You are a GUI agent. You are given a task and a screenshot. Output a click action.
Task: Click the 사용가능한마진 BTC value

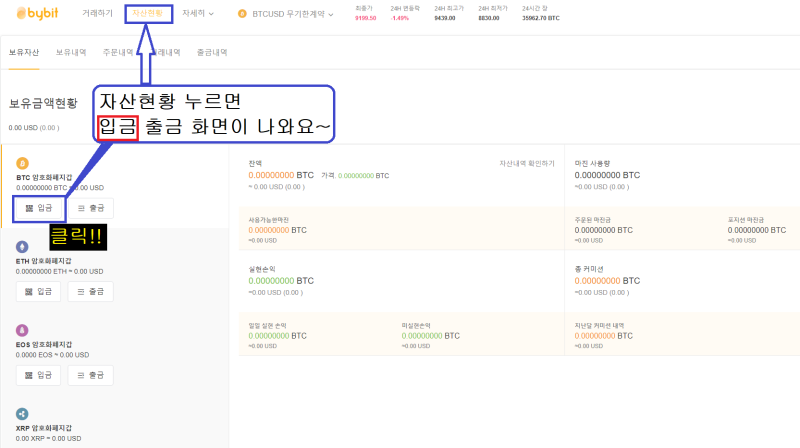[278, 230]
